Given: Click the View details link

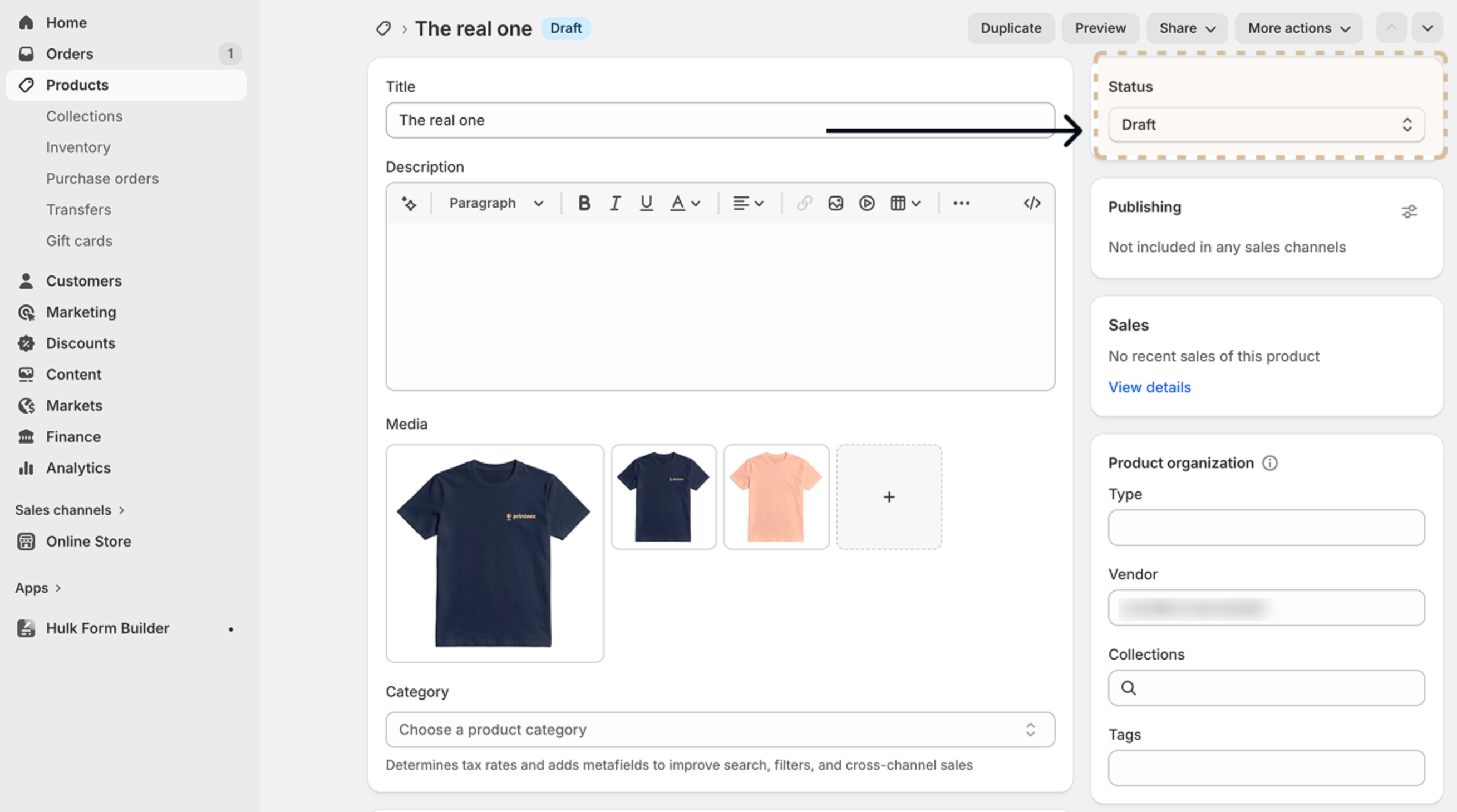Looking at the screenshot, I should coord(1149,387).
